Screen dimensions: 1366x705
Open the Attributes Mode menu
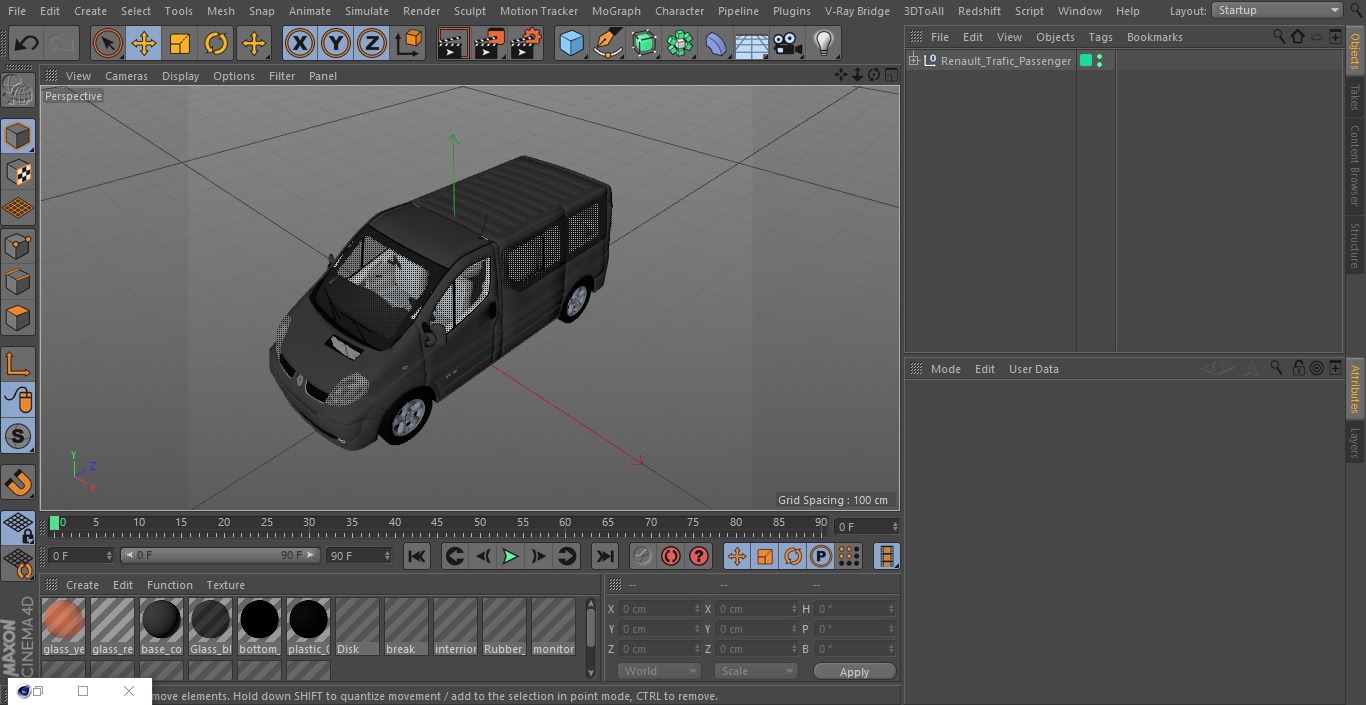point(945,369)
